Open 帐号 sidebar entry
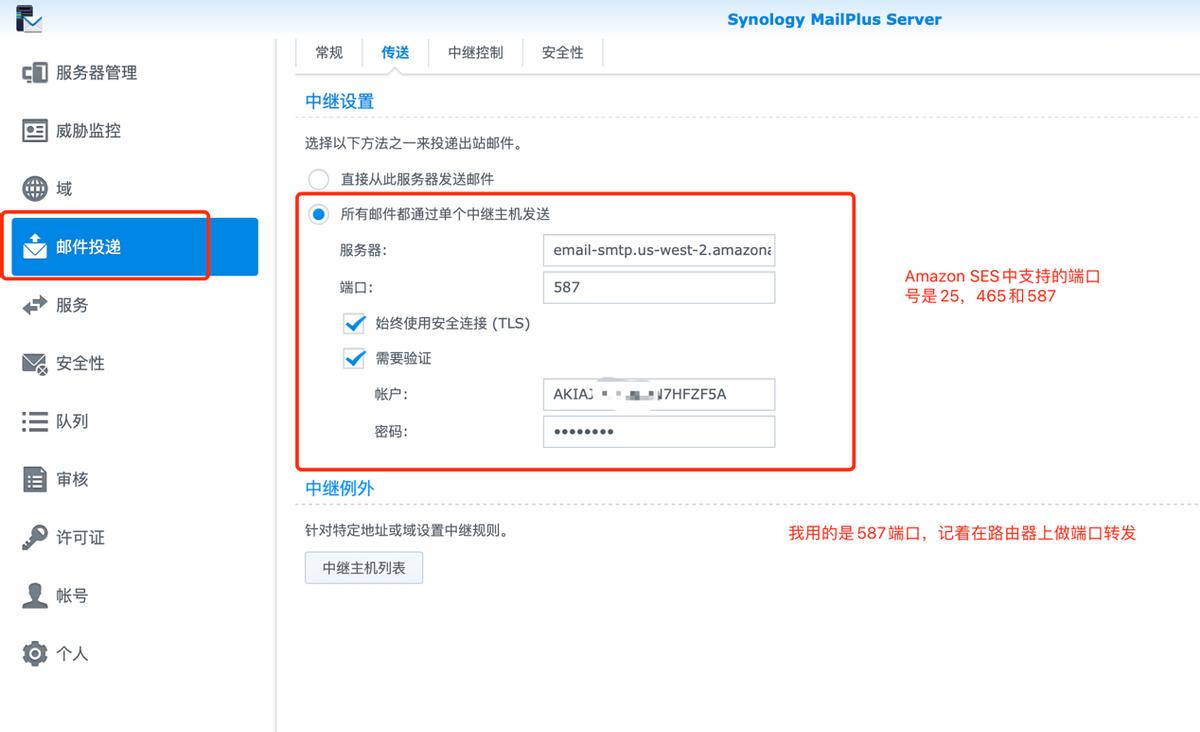Image resolution: width=1200 pixels, height=732 pixels. tap(135, 595)
